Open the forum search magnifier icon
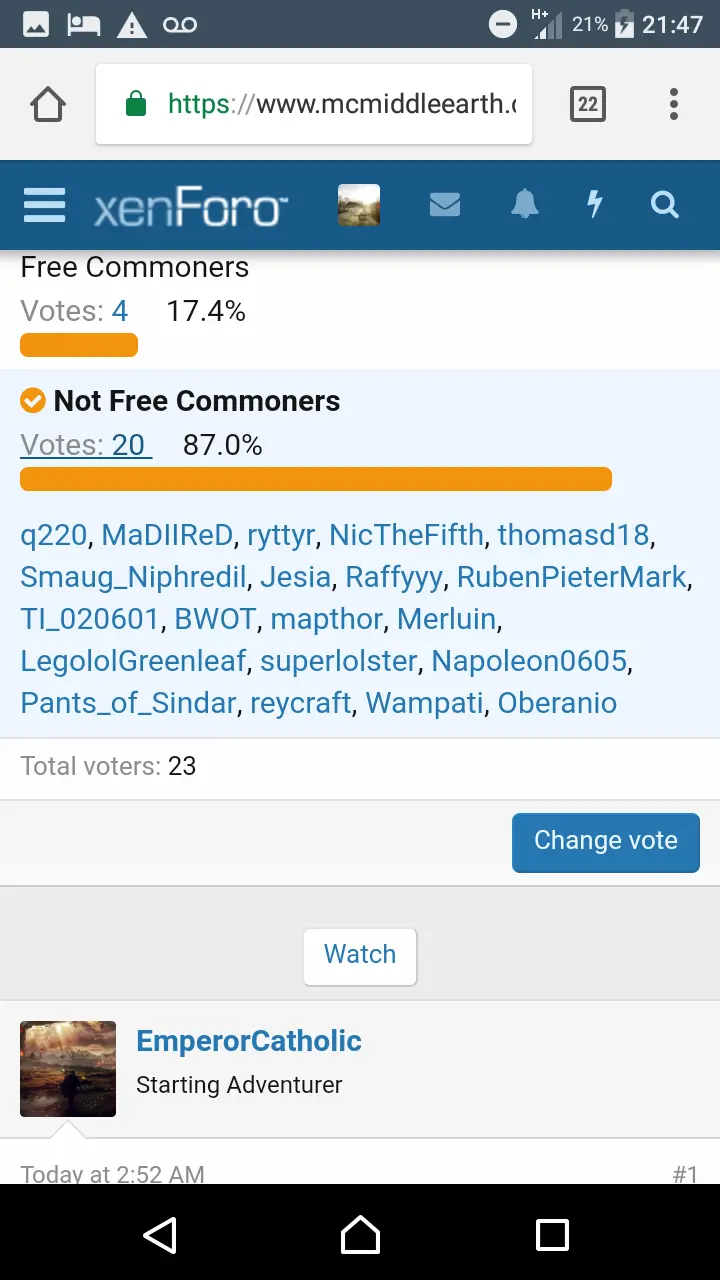The image size is (720, 1280). pos(664,205)
